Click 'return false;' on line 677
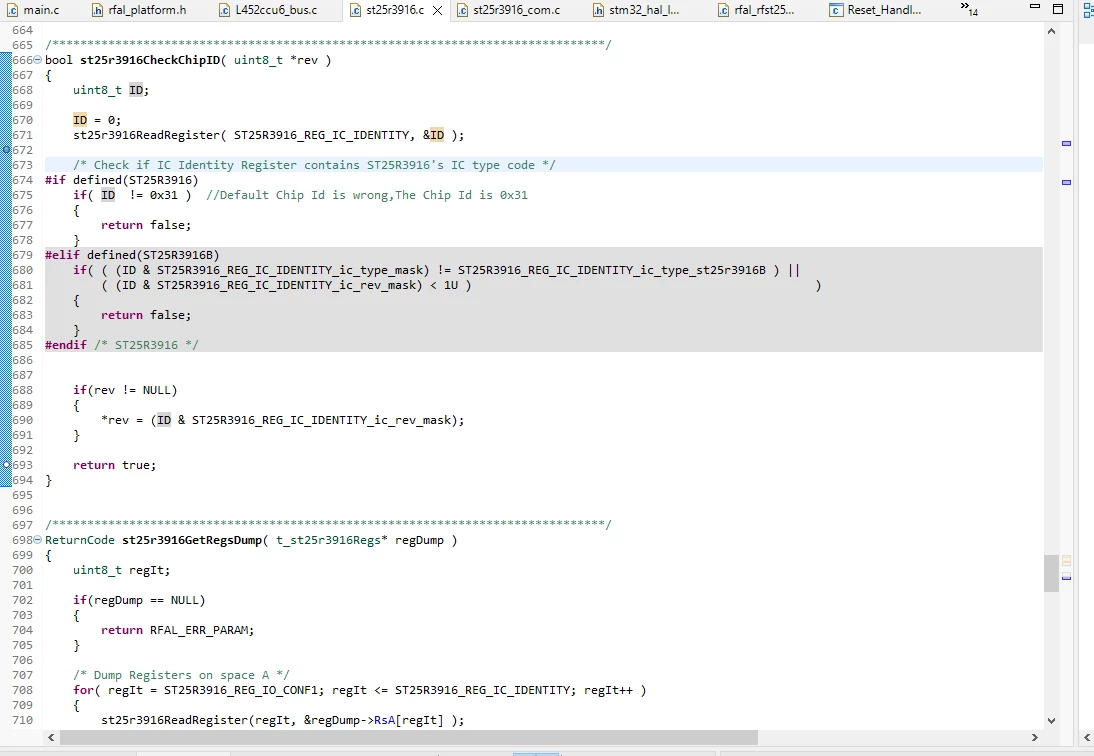This screenshot has width=1094, height=756. [x=146, y=225]
